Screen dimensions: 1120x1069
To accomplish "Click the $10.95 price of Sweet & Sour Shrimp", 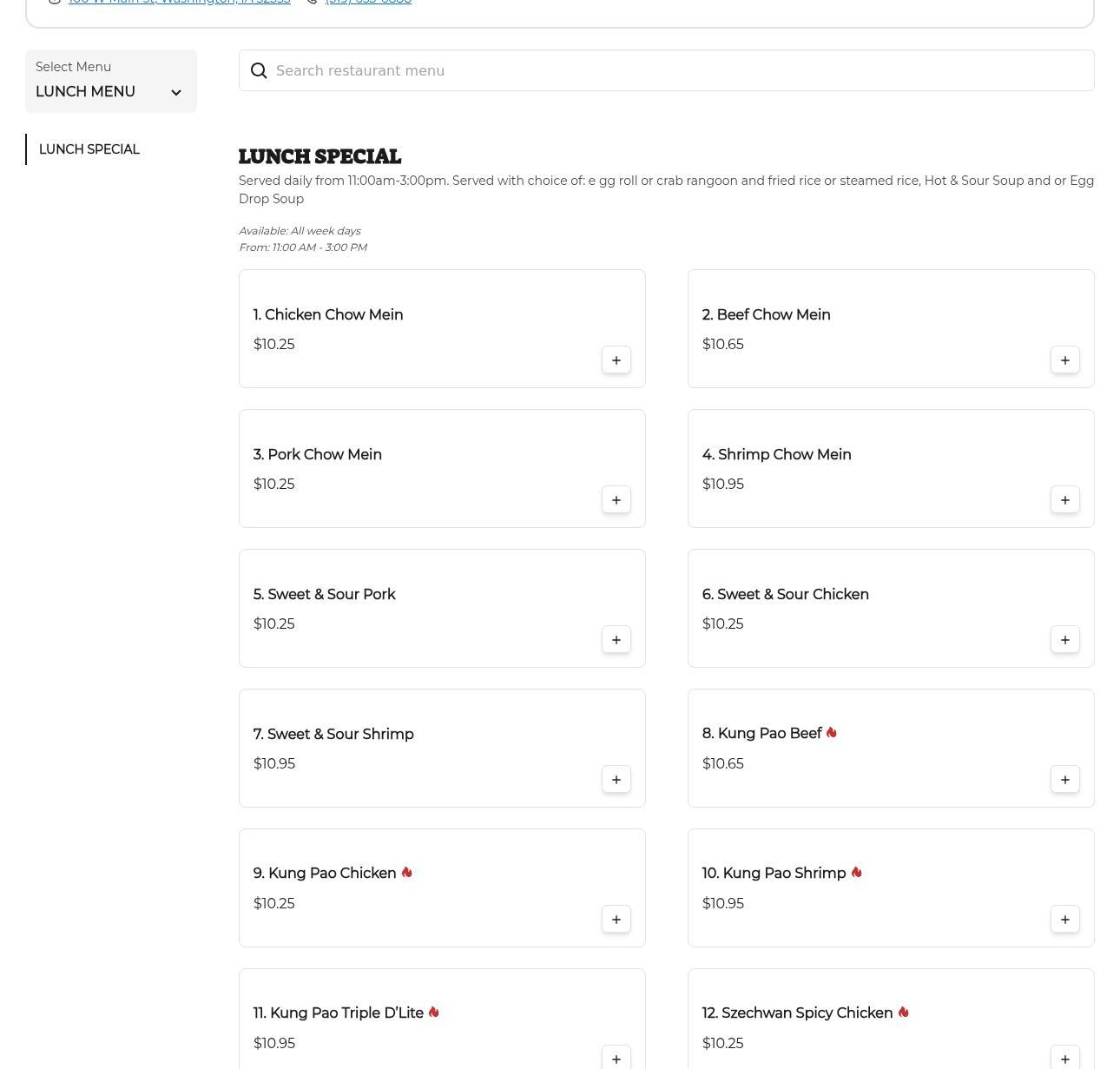I will (274, 764).
